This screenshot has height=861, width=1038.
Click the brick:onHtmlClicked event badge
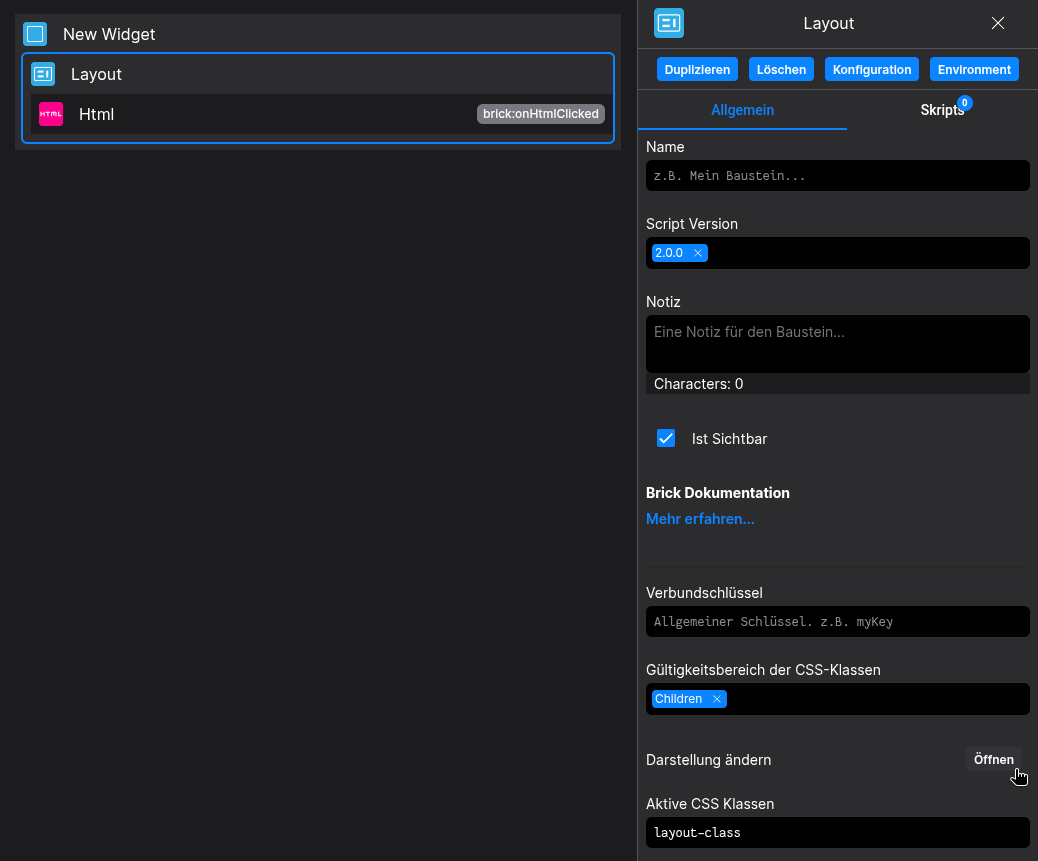pyautogui.click(x=540, y=114)
